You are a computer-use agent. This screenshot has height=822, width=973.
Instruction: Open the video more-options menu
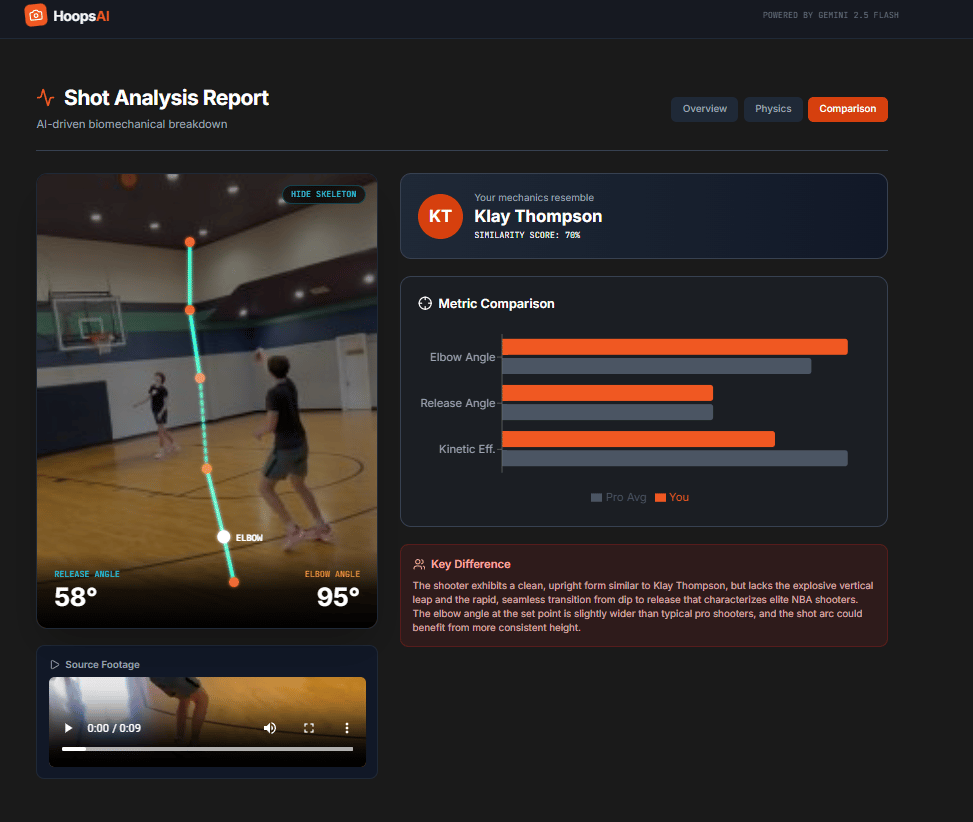coord(347,728)
